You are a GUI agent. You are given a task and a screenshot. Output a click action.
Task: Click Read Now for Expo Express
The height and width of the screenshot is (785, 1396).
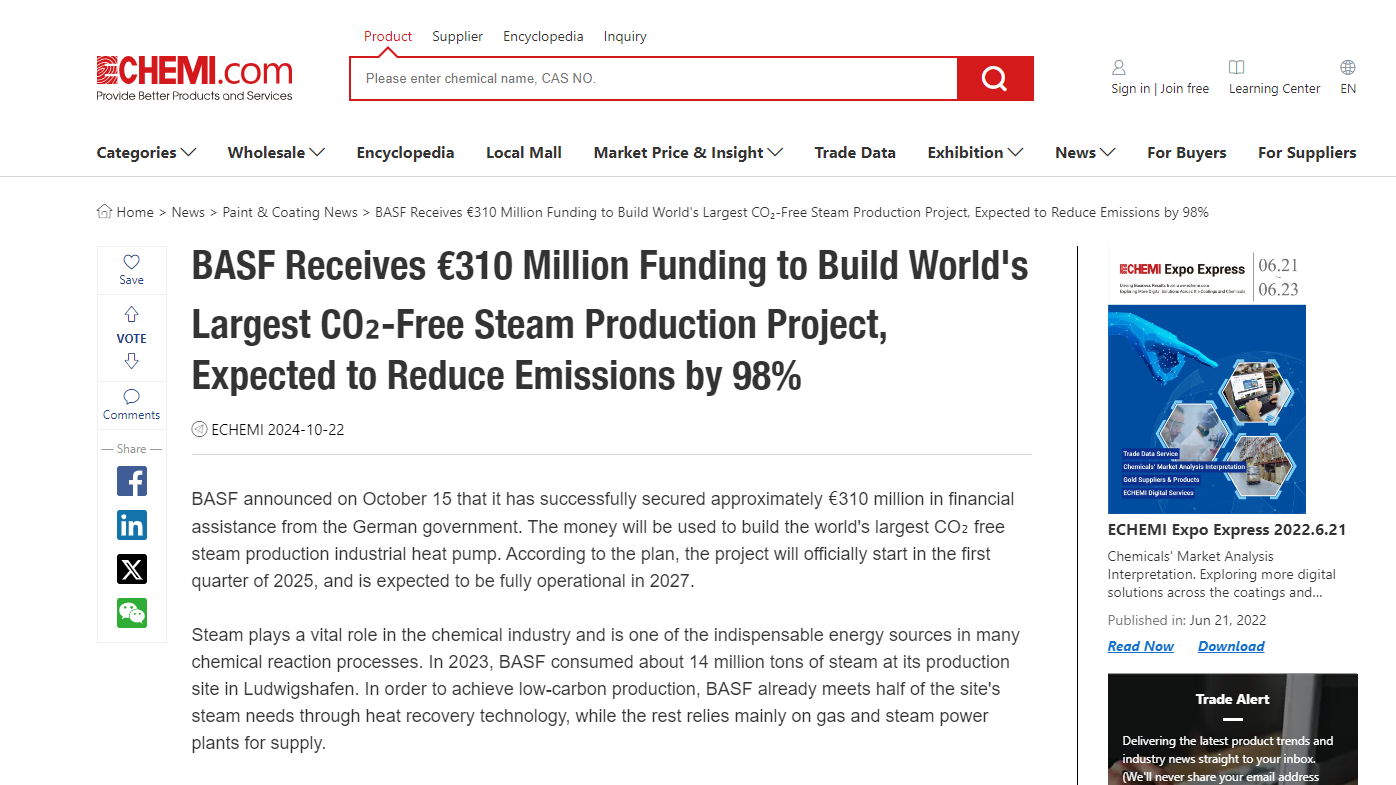[x=1141, y=646]
